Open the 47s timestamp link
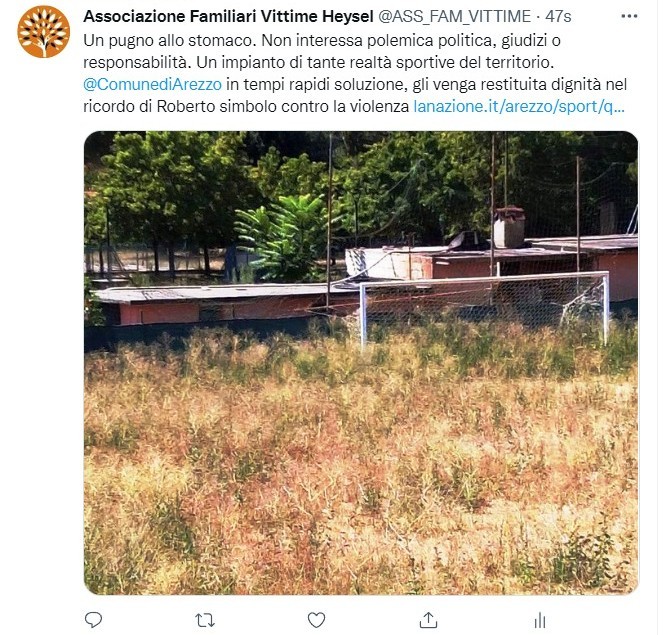This screenshot has height=635, width=670. click(558, 16)
